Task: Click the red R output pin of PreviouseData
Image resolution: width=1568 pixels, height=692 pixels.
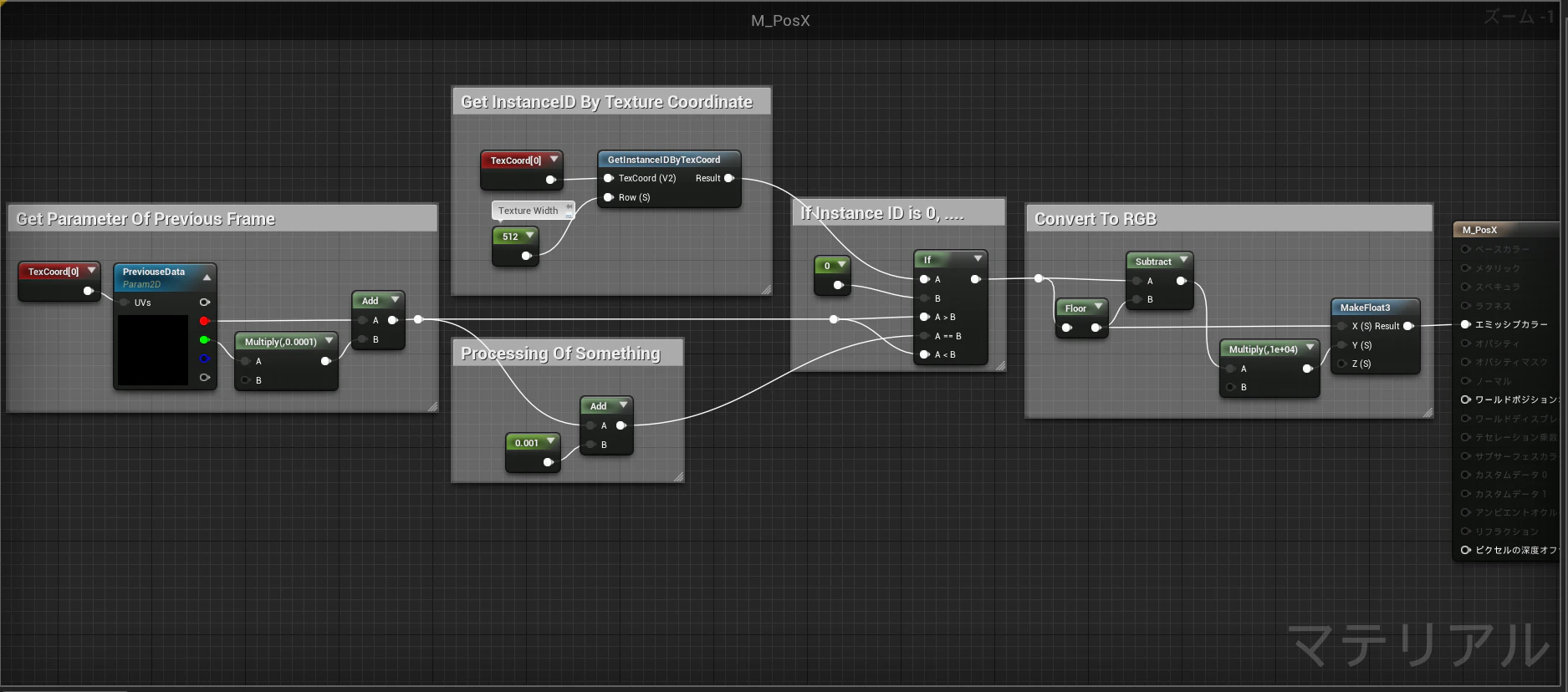Action: (x=204, y=321)
